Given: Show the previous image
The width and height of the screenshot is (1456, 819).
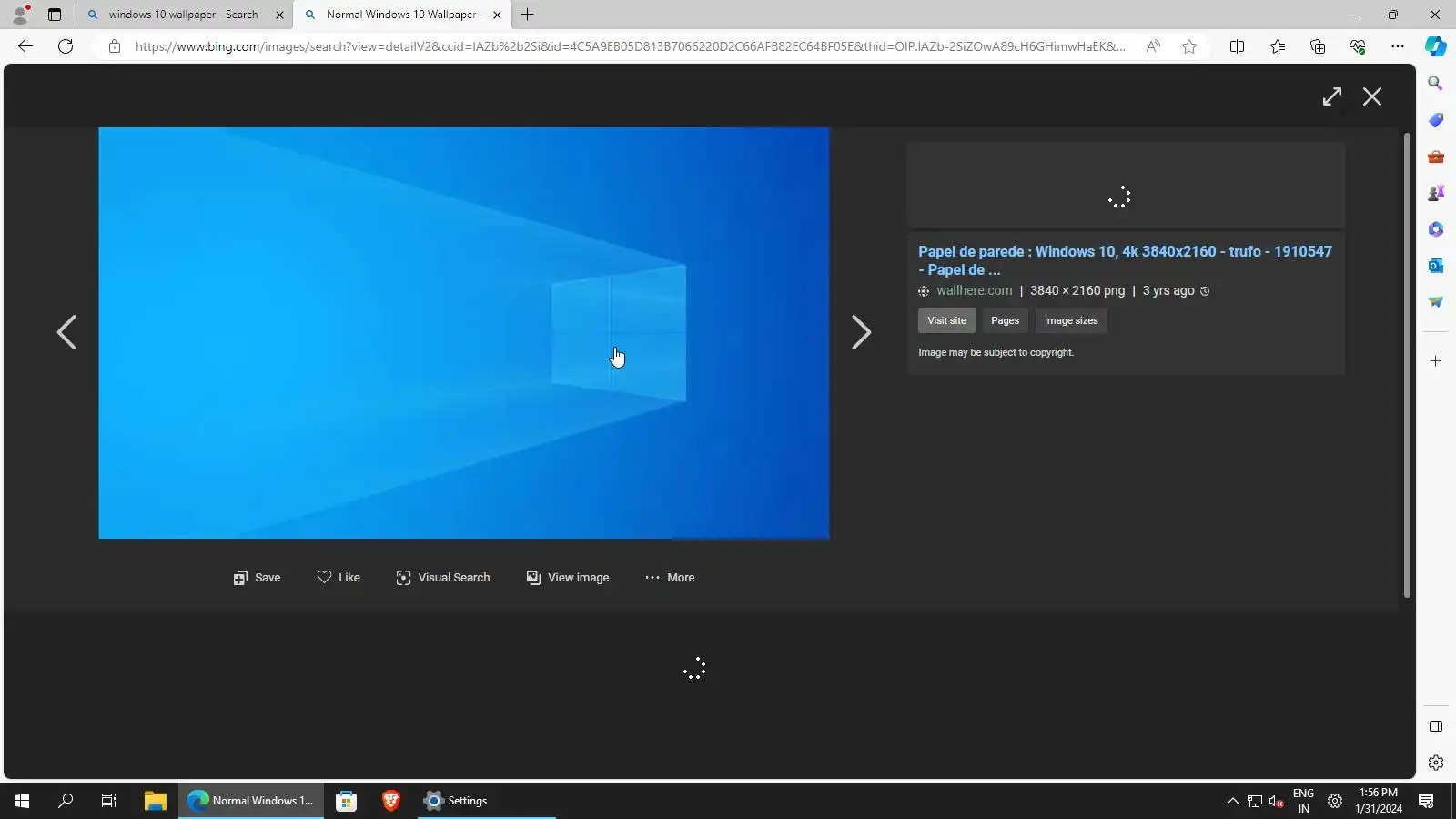Looking at the screenshot, I should pyautogui.click(x=66, y=332).
